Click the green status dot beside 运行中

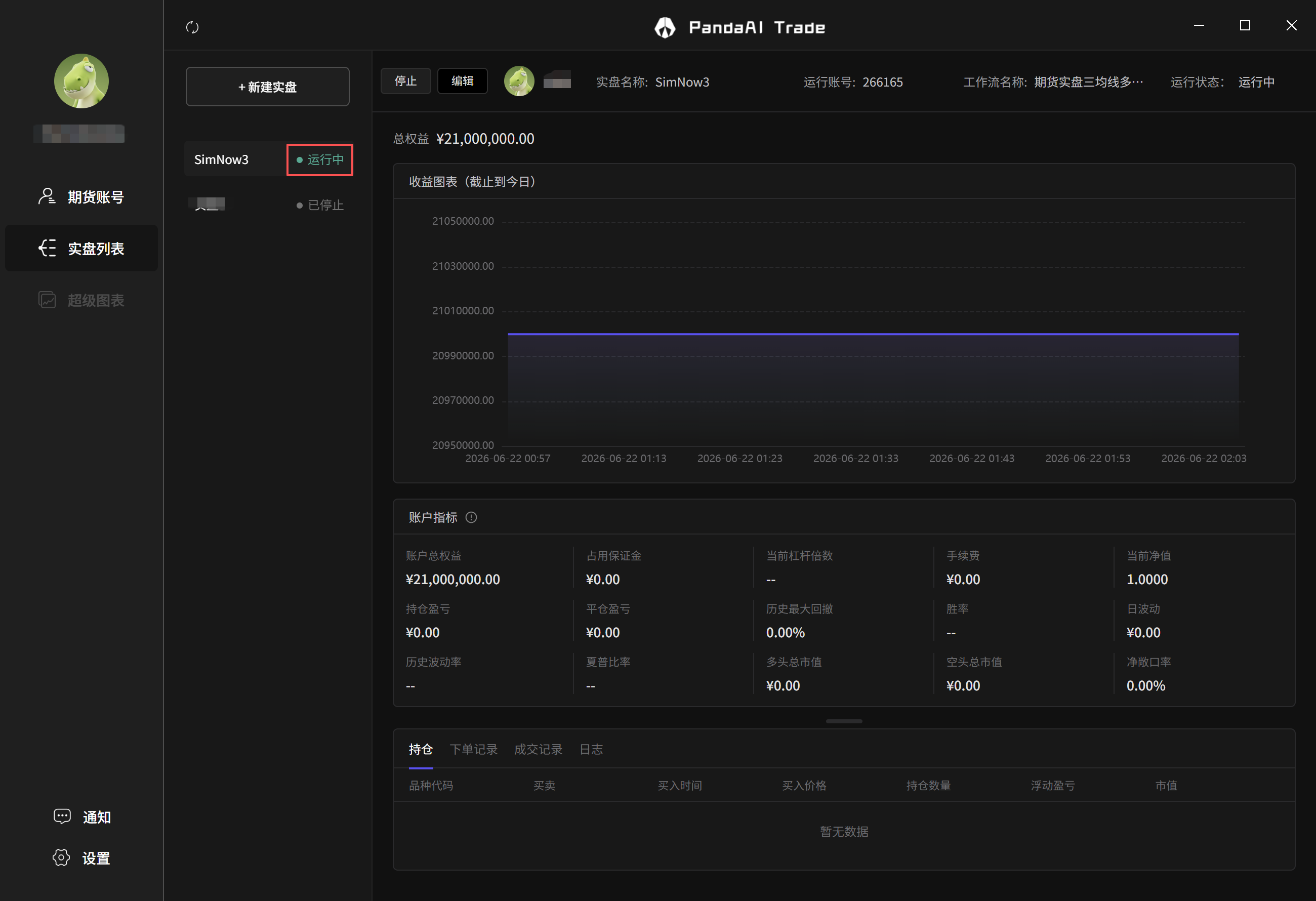click(300, 160)
